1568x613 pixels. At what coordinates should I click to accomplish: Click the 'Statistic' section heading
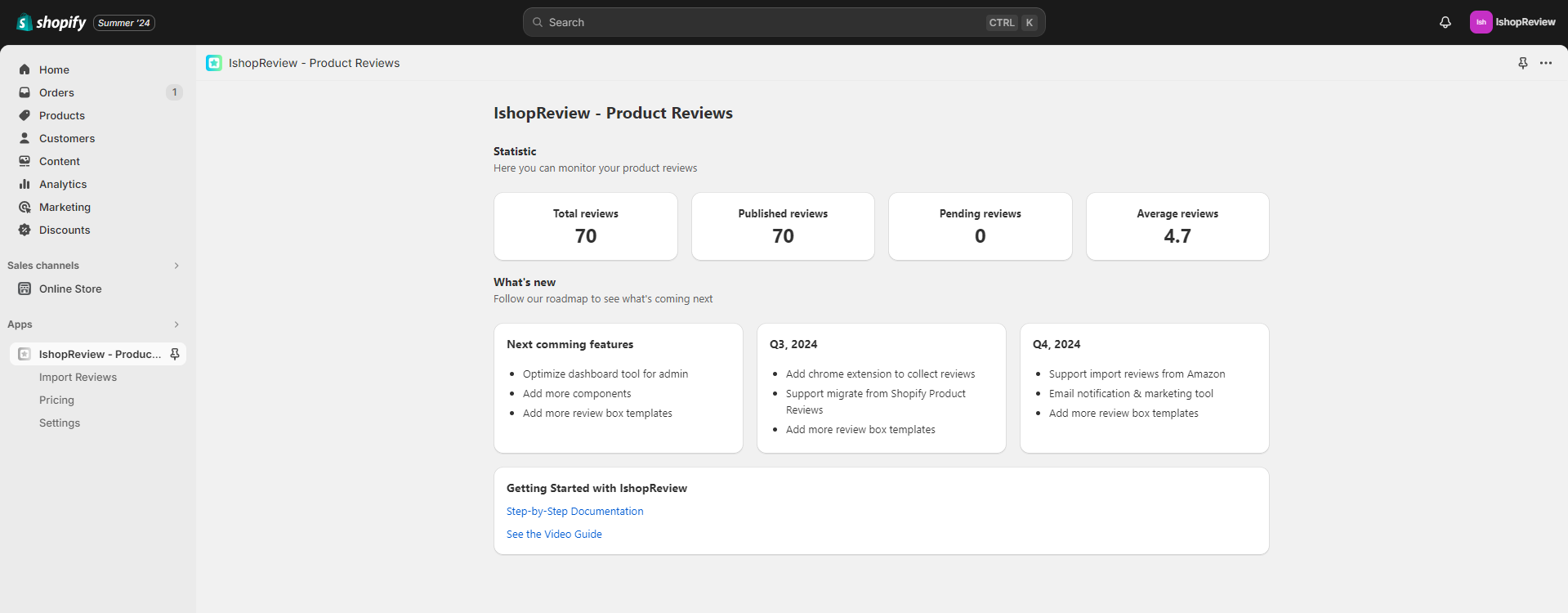[515, 151]
